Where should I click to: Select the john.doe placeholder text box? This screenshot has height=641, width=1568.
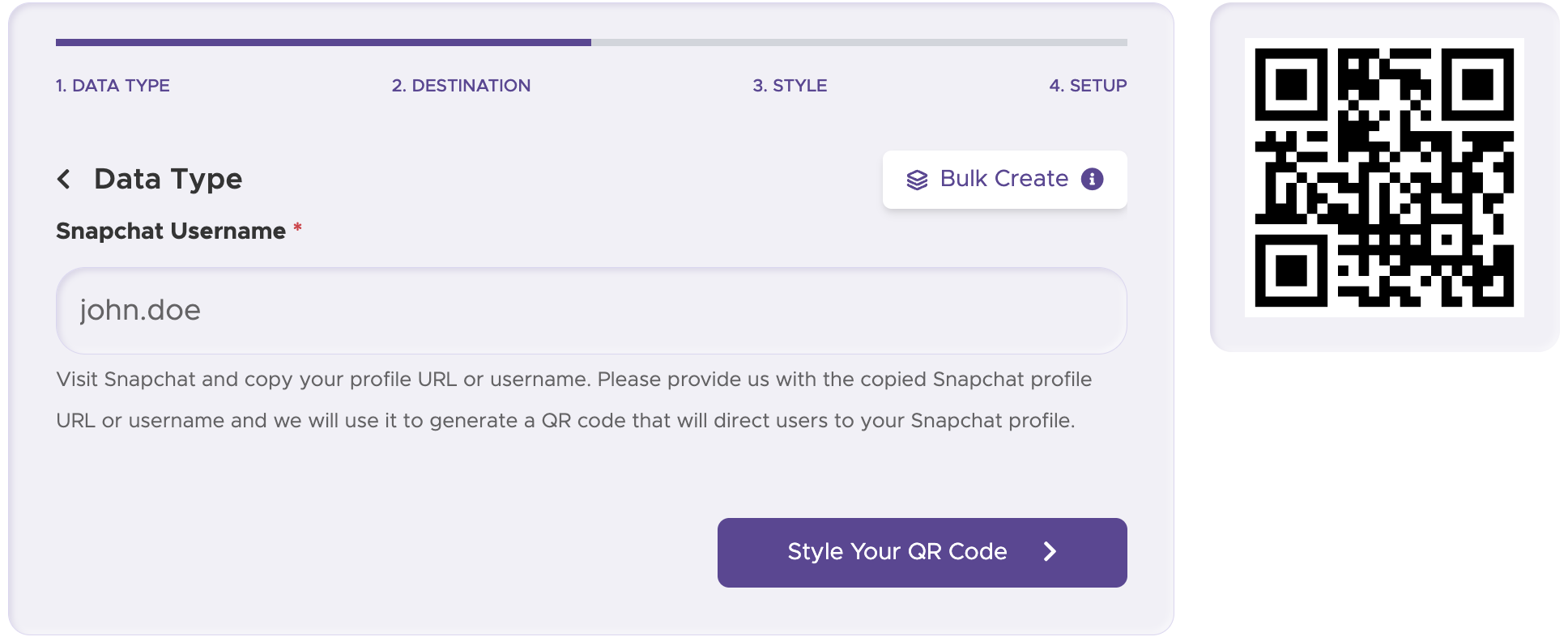pos(140,310)
